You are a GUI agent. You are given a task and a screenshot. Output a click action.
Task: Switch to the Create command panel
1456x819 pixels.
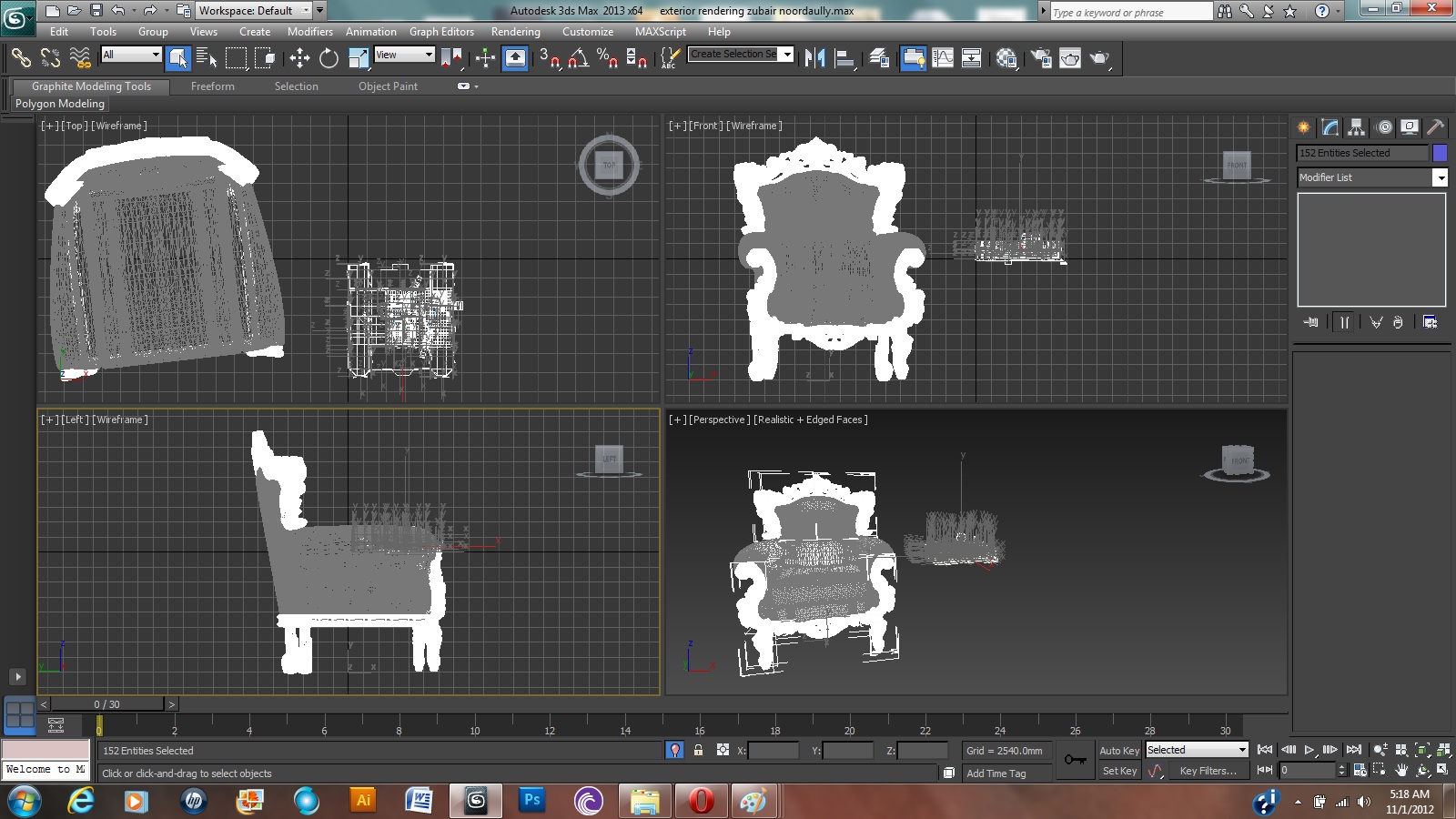point(1304,127)
